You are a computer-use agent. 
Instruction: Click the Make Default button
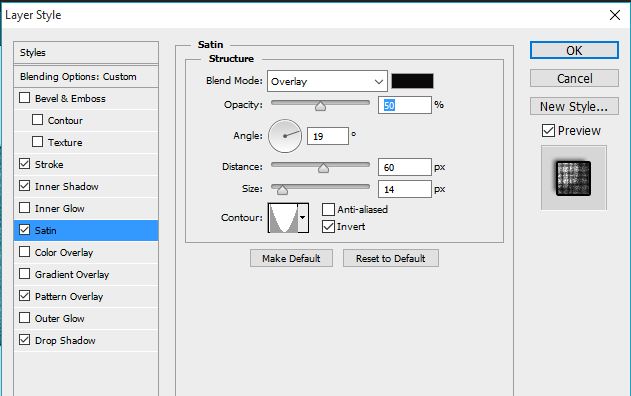pyautogui.click(x=291, y=258)
